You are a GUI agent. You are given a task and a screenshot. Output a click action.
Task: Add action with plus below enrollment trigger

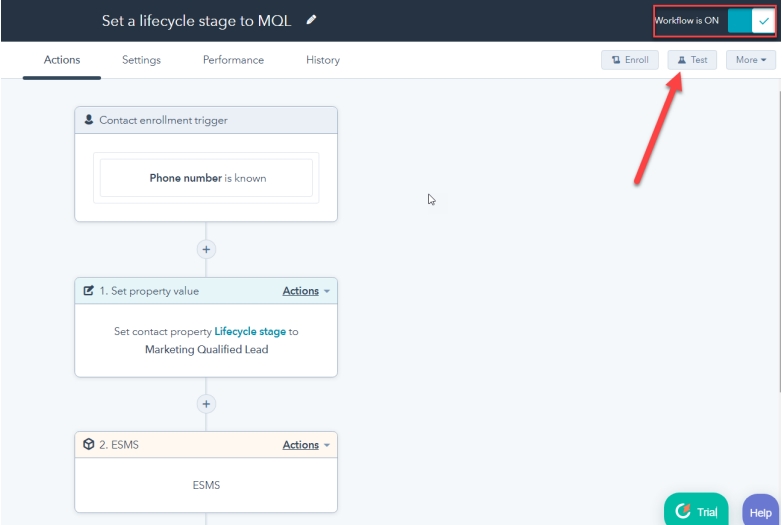click(x=206, y=249)
